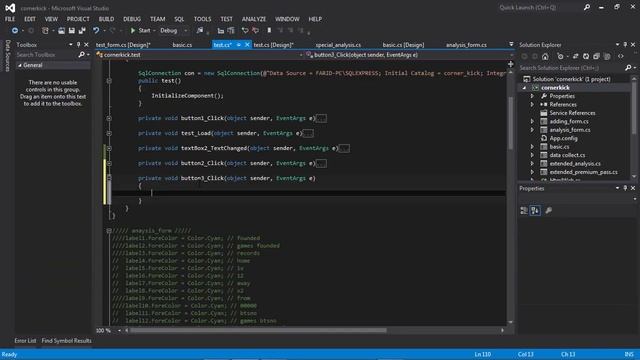This screenshot has height=360, width=640.
Task: Select App.config in Solution Explorer
Action: coord(563,138)
